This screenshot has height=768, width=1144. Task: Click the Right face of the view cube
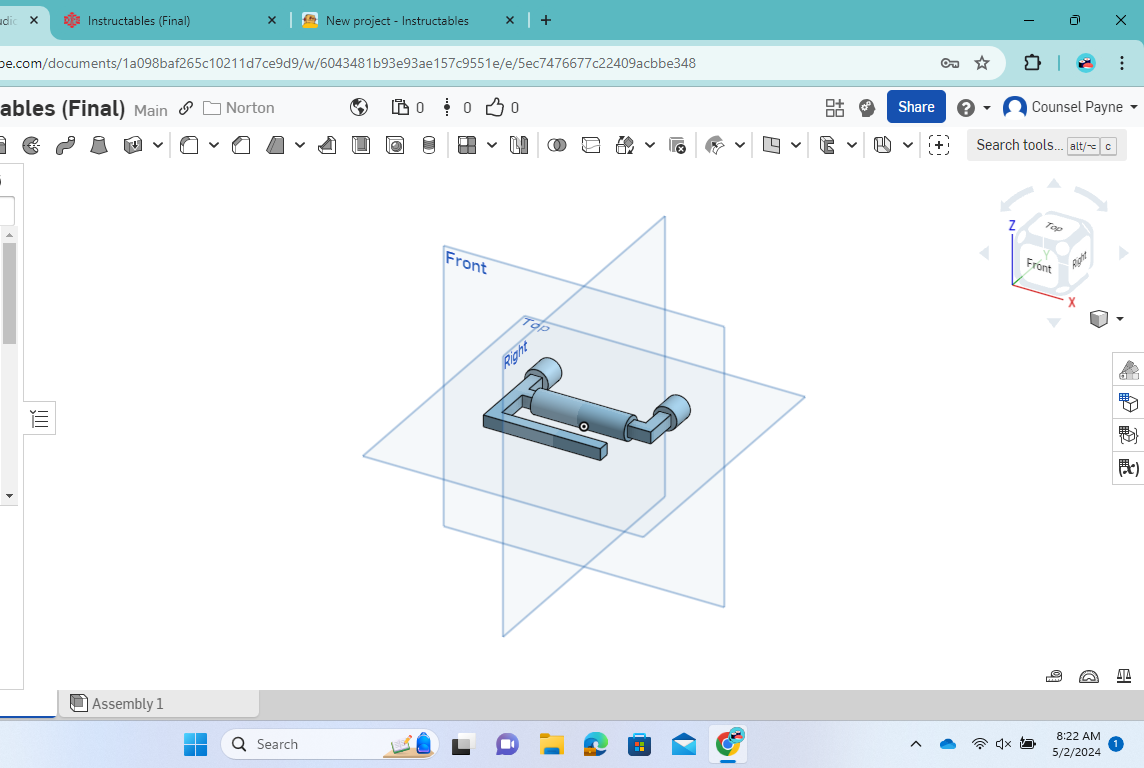click(1080, 260)
